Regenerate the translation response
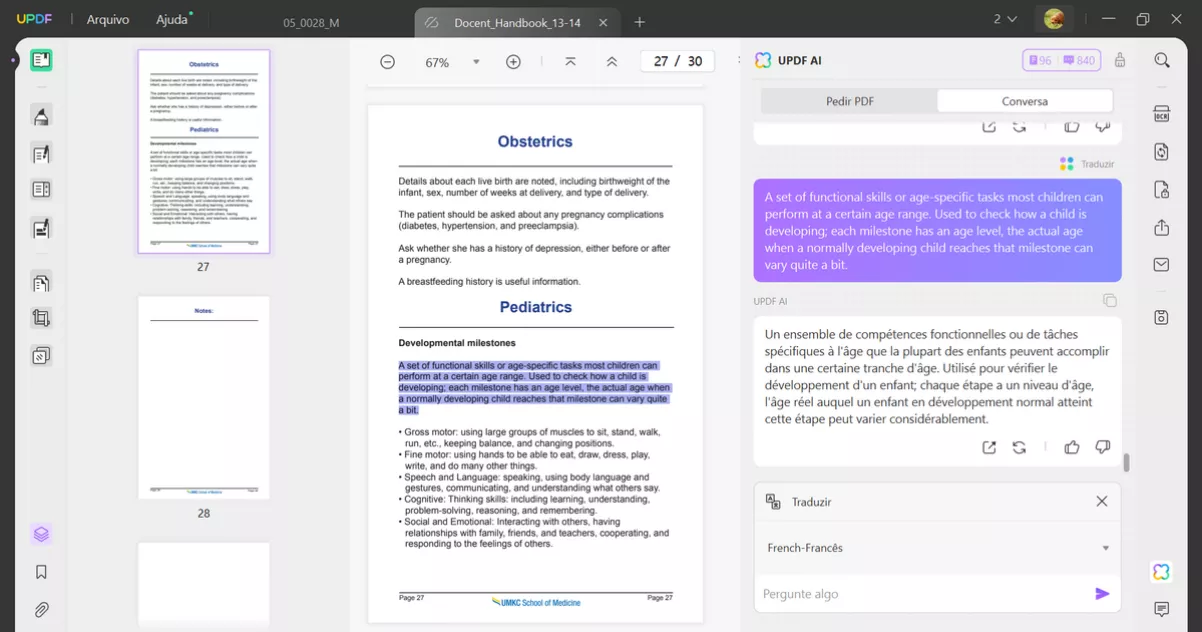This screenshot has height=632, width=1202. pyautogui.click(x=1019, y=447)
